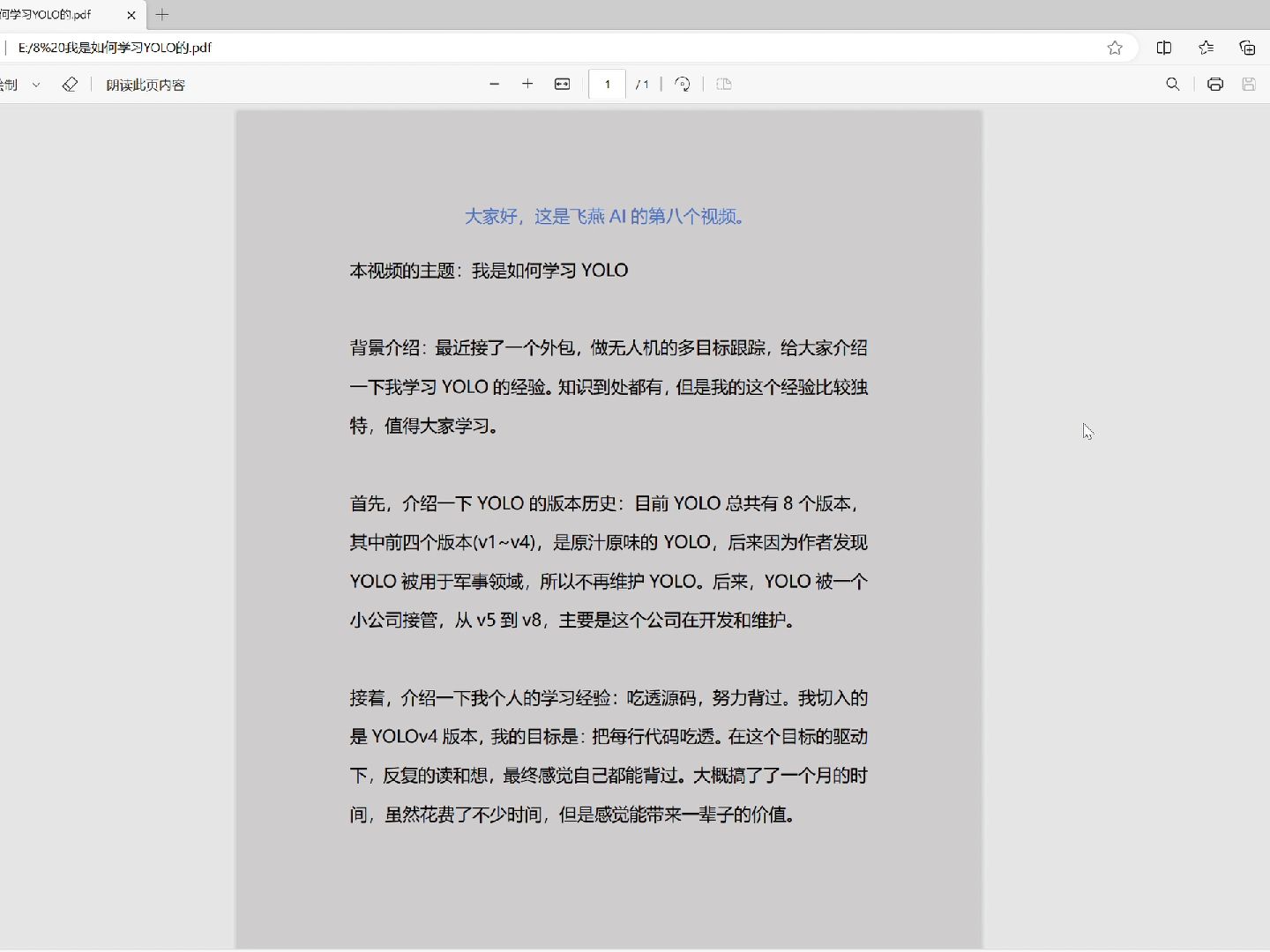The image size is (1270, 952).
Task: Rotate the PDF page icon
Action: (x=682, y=84)
